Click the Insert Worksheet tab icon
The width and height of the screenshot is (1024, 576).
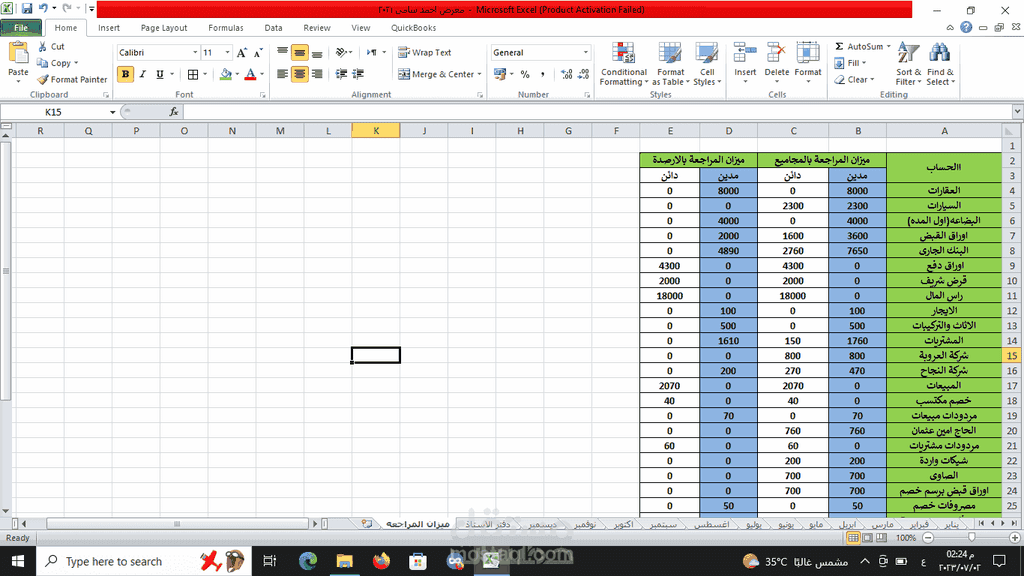(x=367, y=524)
